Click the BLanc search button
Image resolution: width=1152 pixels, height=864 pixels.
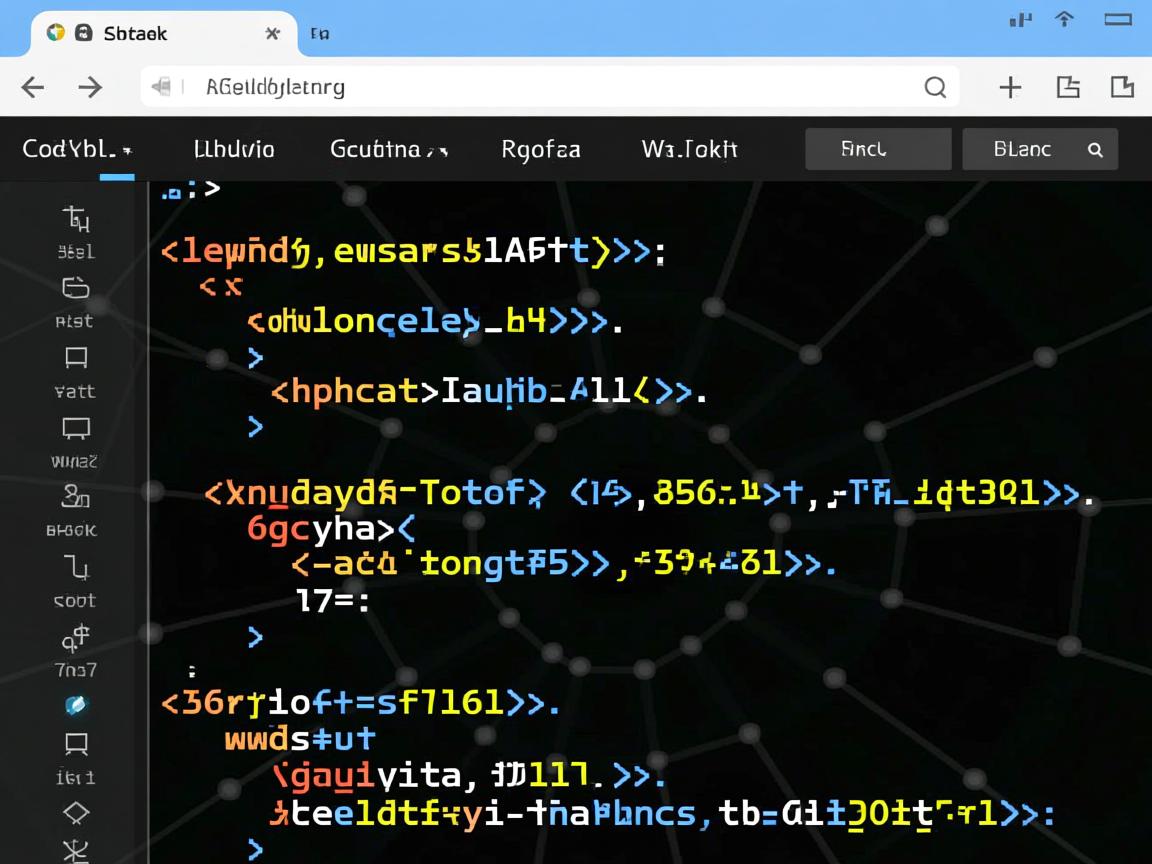click(1039, 149)
